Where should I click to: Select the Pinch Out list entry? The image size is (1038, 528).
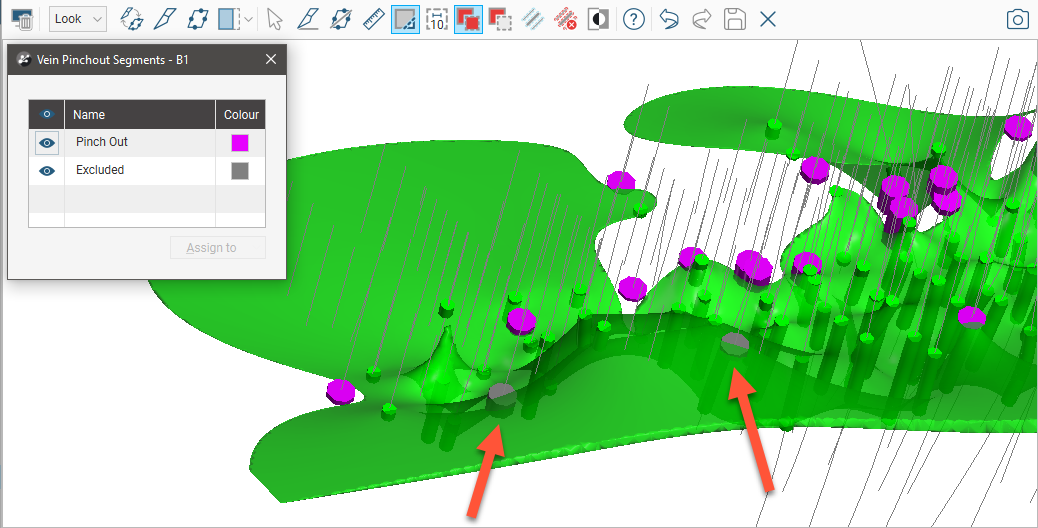pyautogui.click(x=102, y=143)
